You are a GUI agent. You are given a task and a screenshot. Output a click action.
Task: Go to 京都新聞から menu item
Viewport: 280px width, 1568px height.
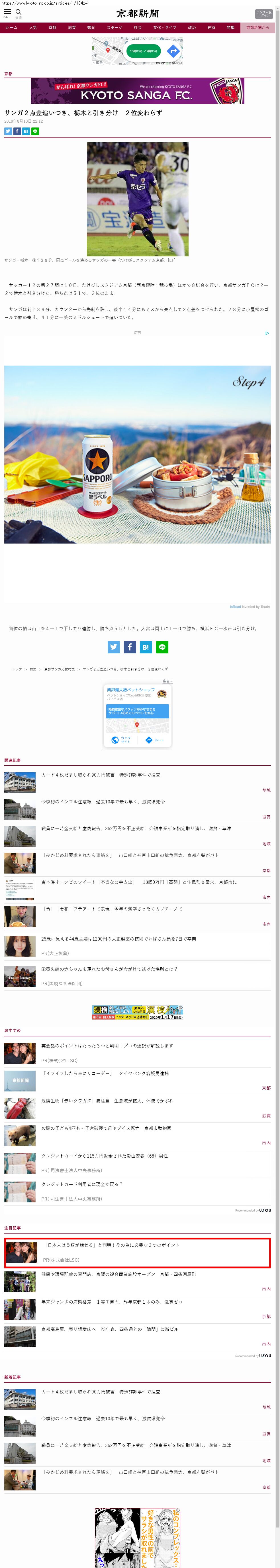click(x=257, y=27)
